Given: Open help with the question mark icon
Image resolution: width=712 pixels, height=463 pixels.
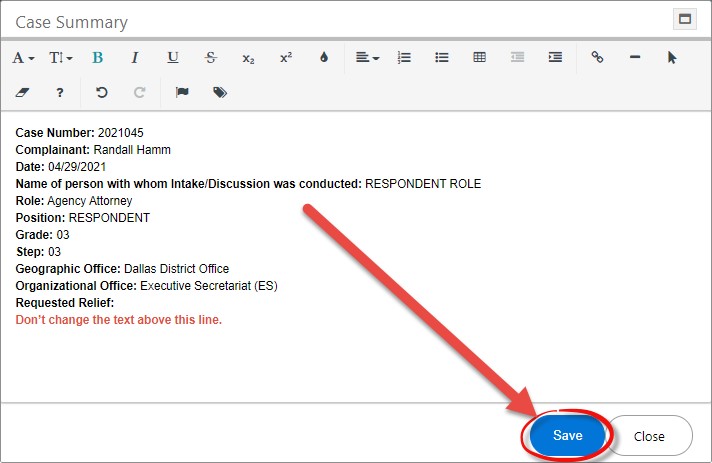Looking at the screenshot, I should [59, 93].
